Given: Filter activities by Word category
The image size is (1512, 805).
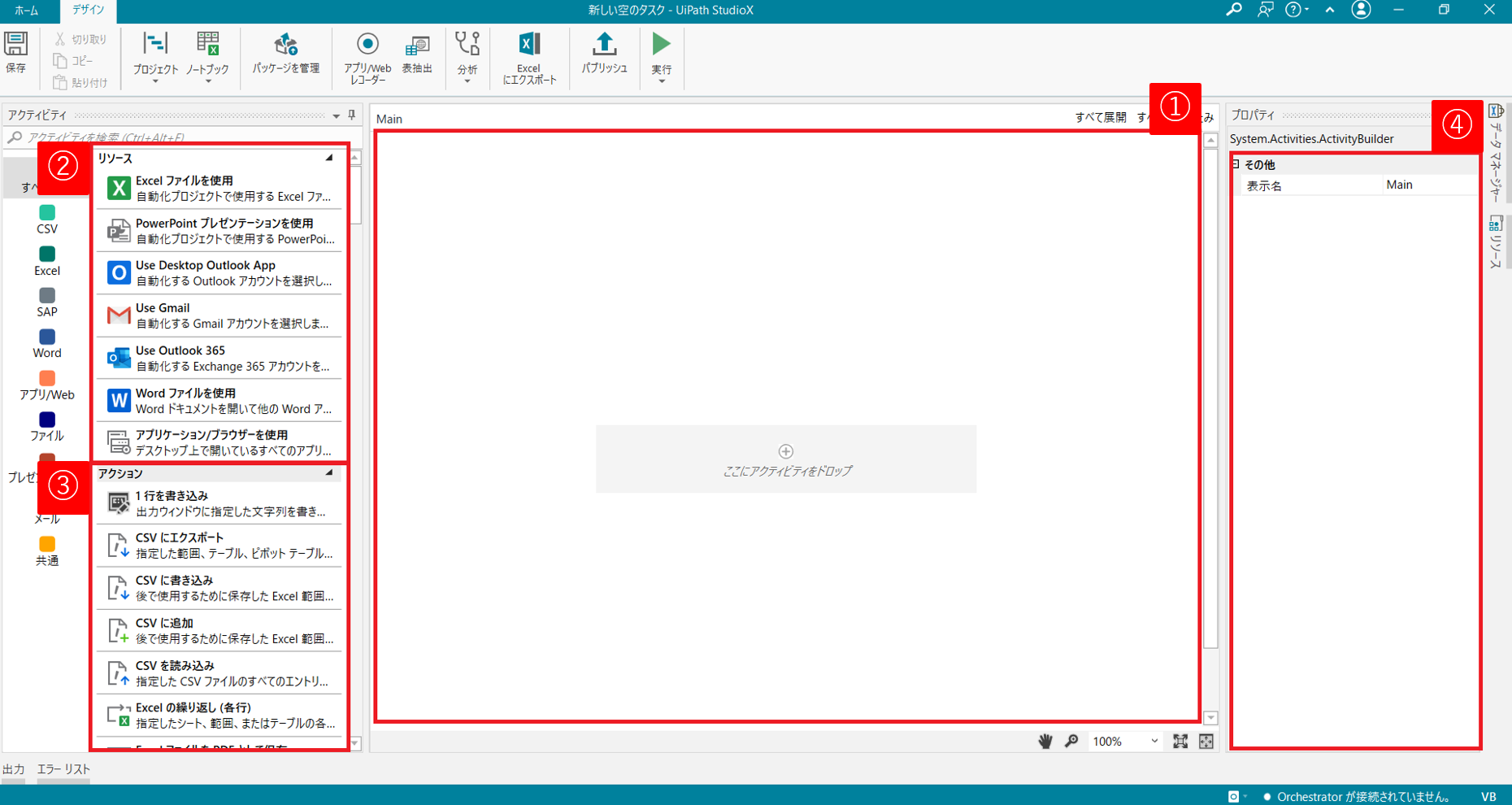Looking at the screenshot, I should (x=47, y=344).
